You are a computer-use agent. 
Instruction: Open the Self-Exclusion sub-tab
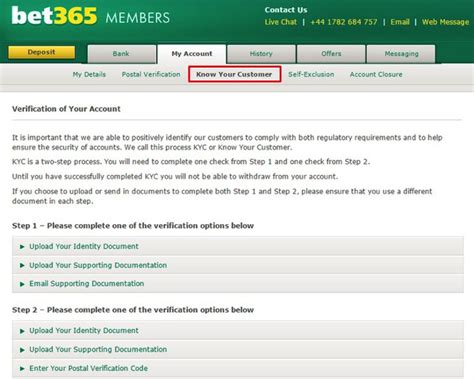311,74
